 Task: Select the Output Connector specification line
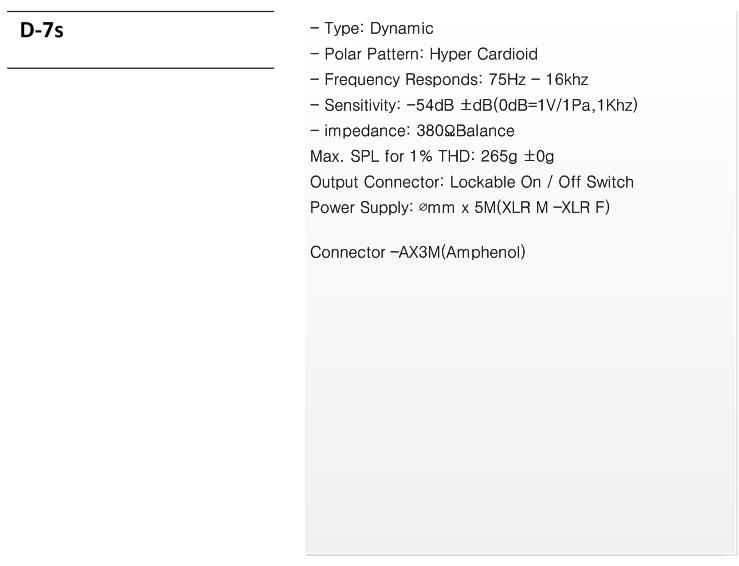(x=472, y=182)
